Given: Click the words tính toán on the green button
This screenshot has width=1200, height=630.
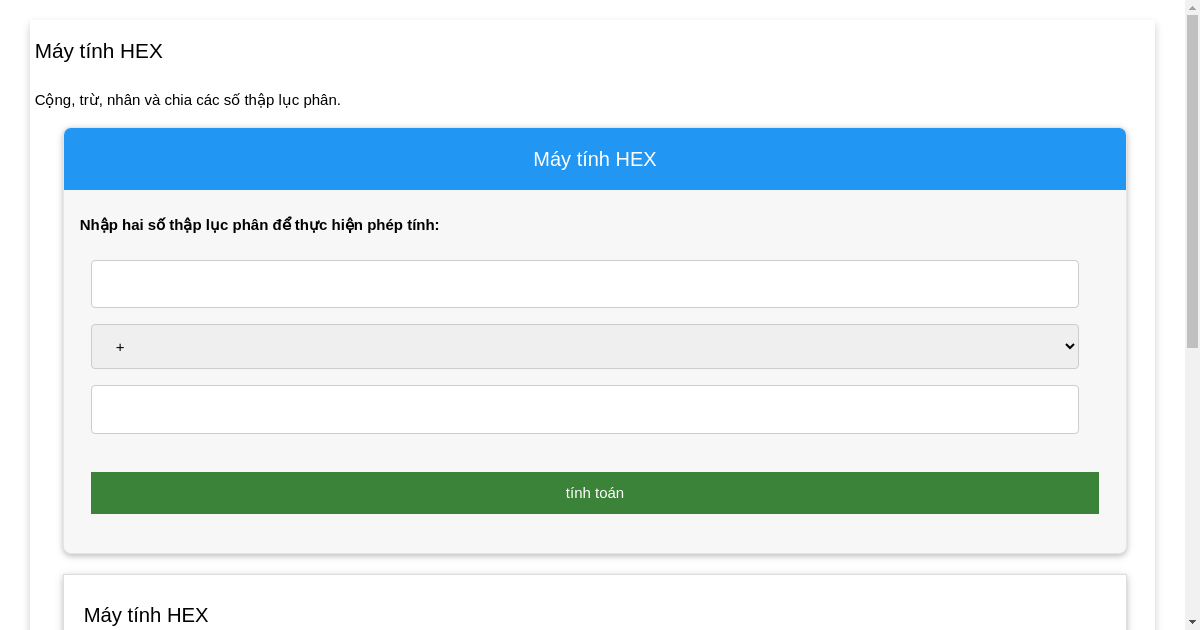Looking at the screenshot, I should click(594, 493).
